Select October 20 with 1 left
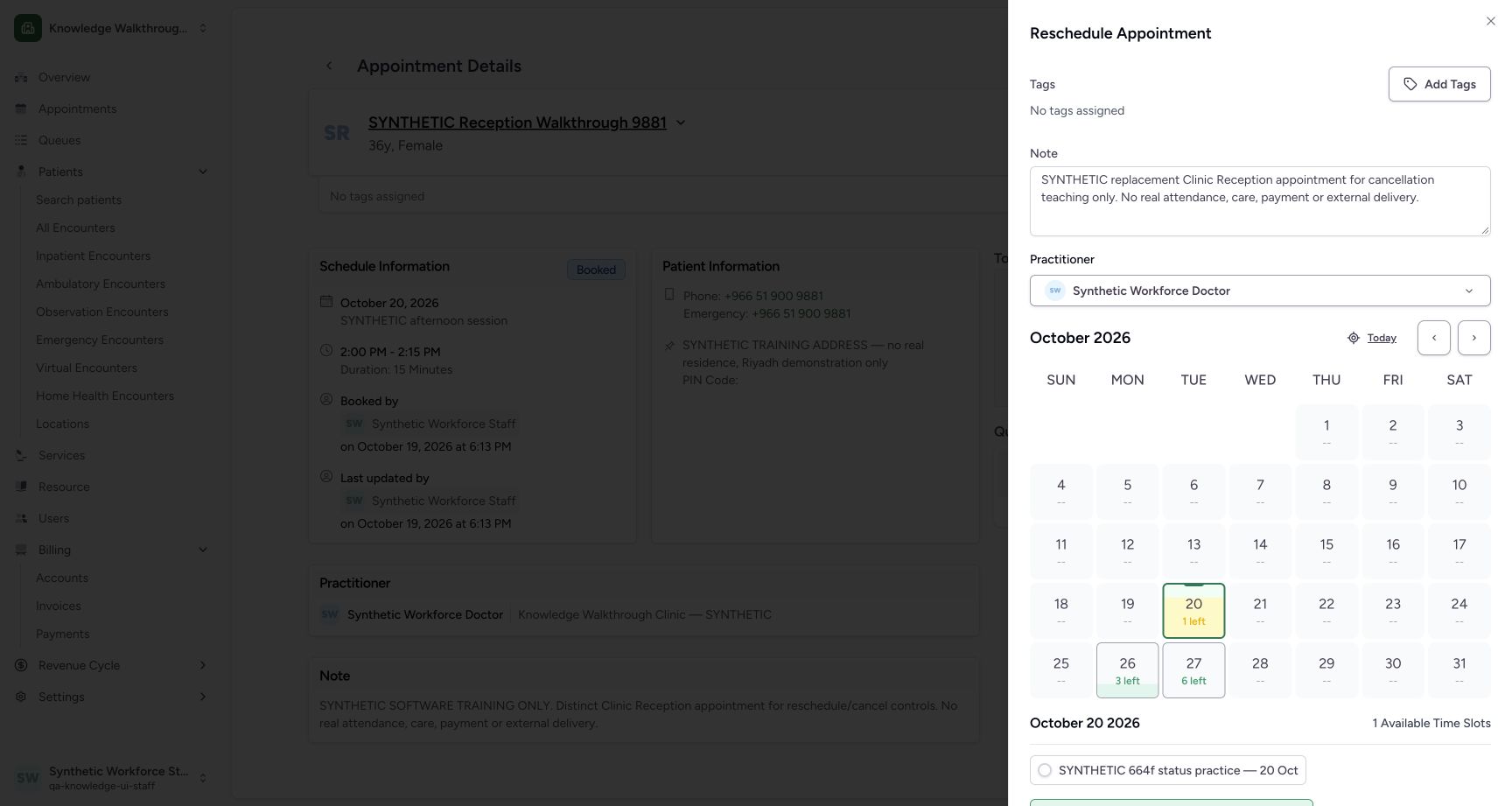The height and width of the screenshot is (806, 1512). click(x=1193, y=611)
